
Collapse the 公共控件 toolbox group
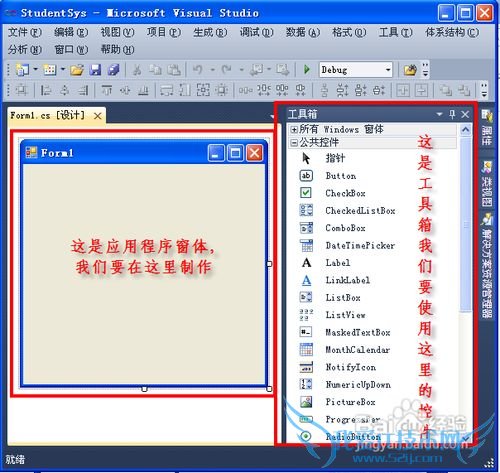click(294, 143)
